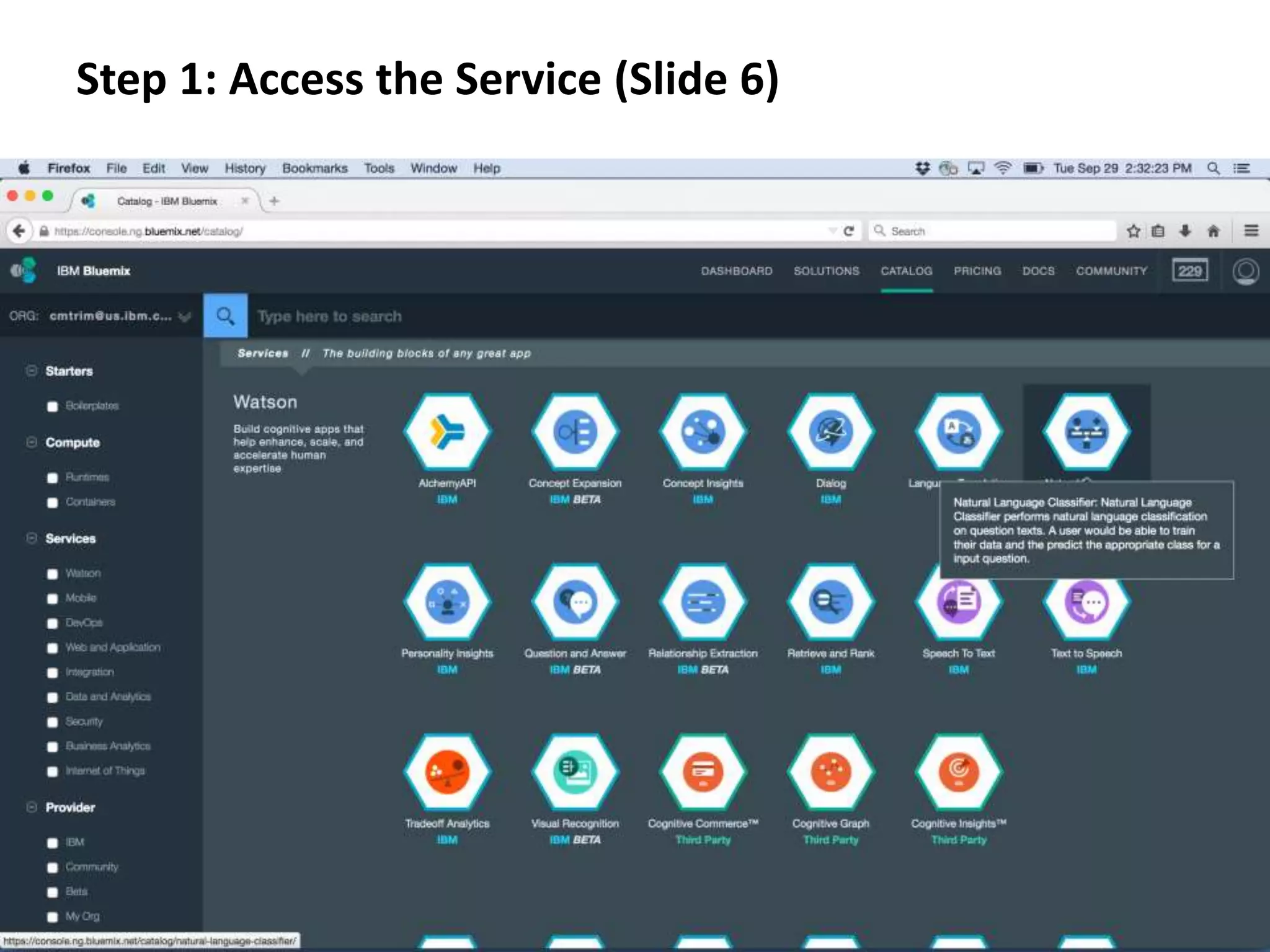Click the Services breadcrumb label
1270x952 pixels.
(x=263, y=353)
